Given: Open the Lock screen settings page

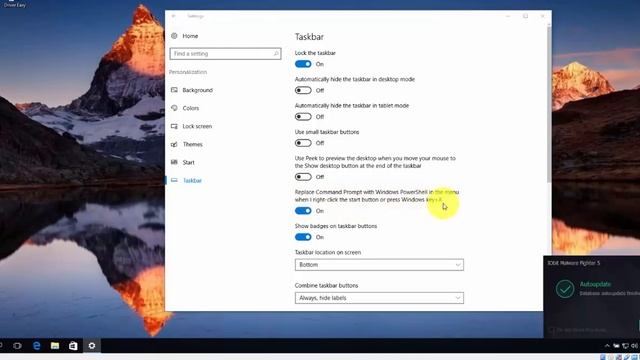Looking at the screenshot, I should (197, 126).
